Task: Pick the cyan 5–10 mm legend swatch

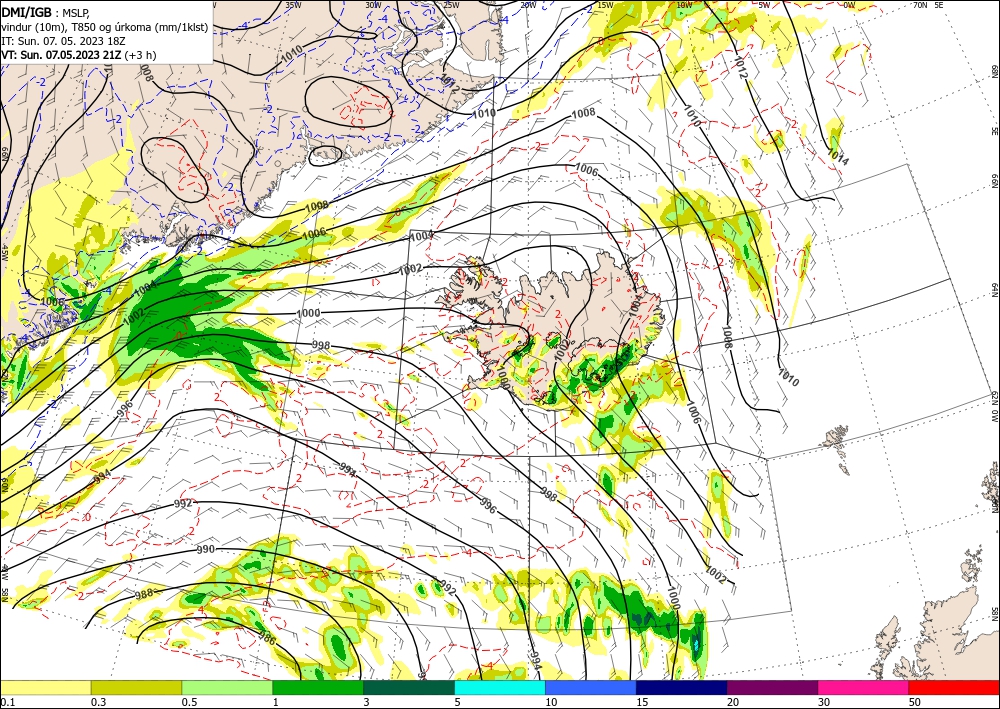Action: point(500,687)
